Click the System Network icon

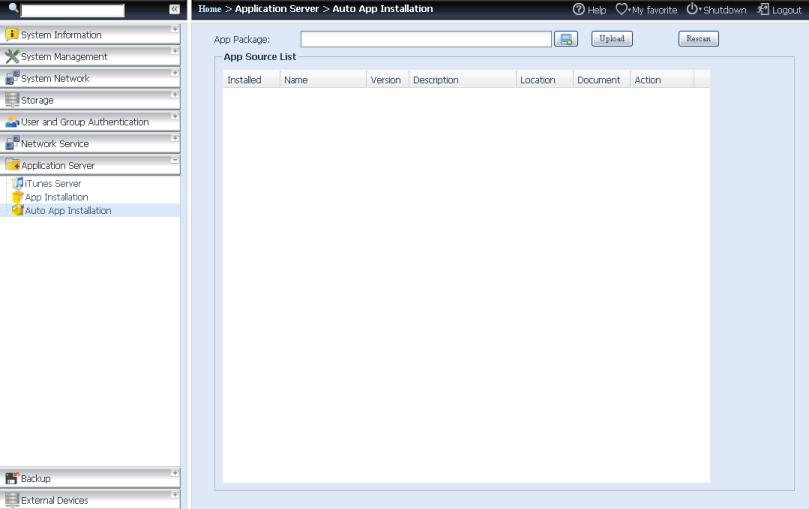[12, 78]
